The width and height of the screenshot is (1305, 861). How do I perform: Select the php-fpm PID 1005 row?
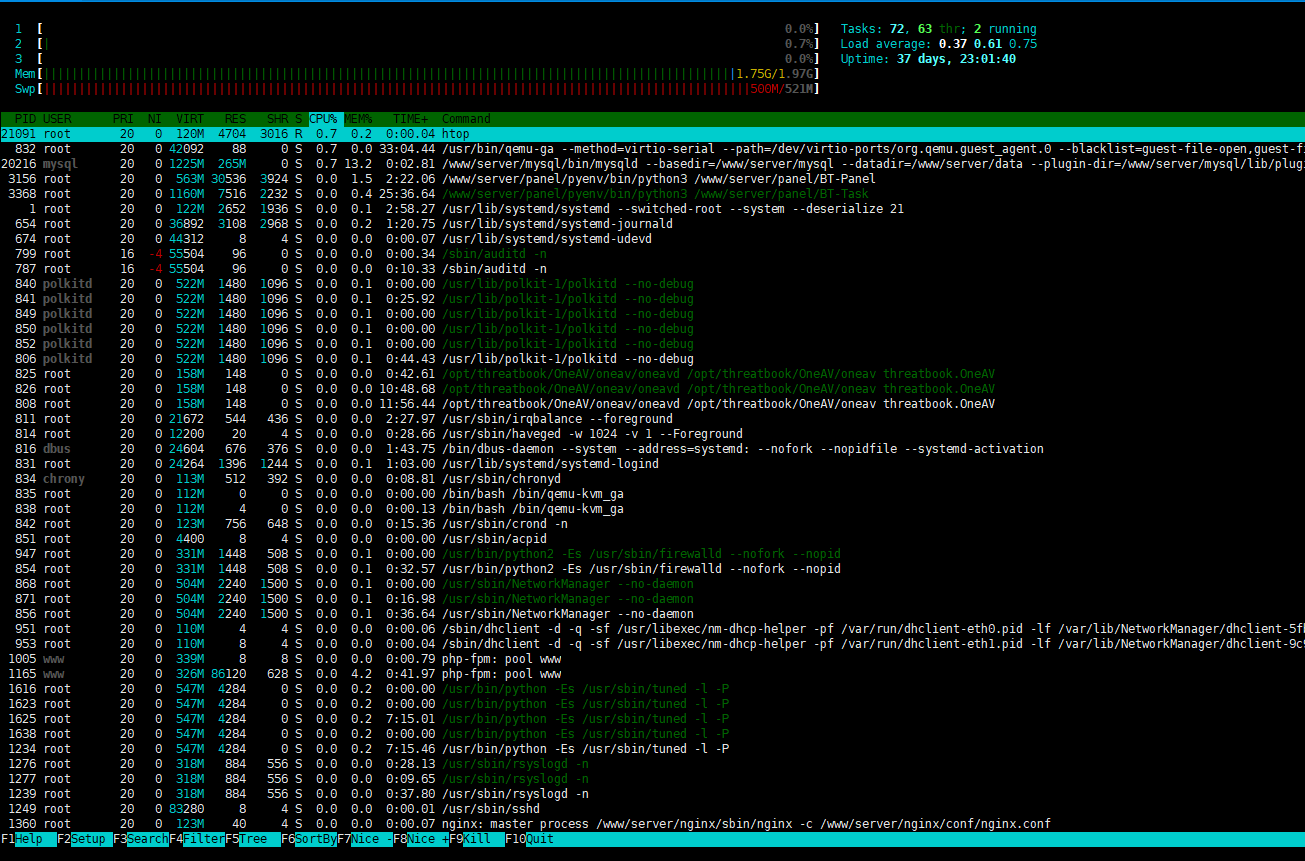(652, 659)
